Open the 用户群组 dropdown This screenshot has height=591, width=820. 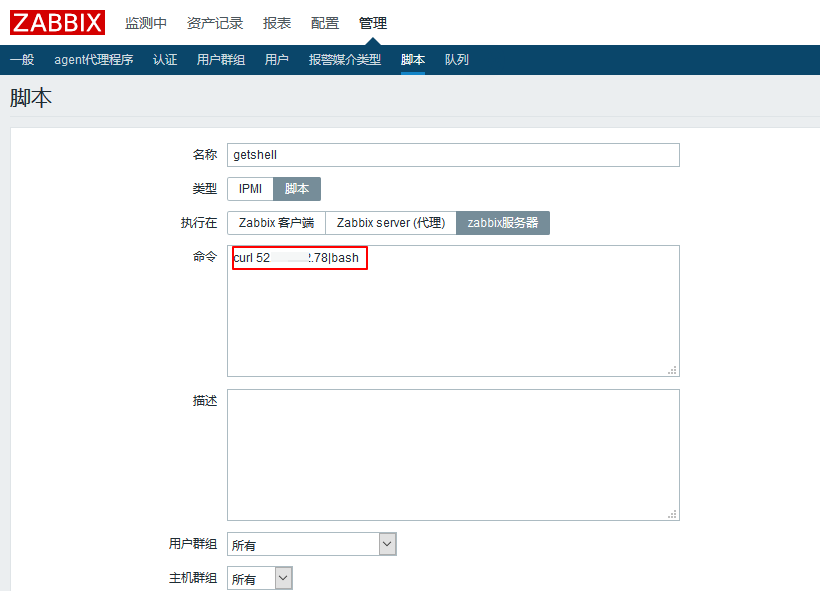click(312, 544)
